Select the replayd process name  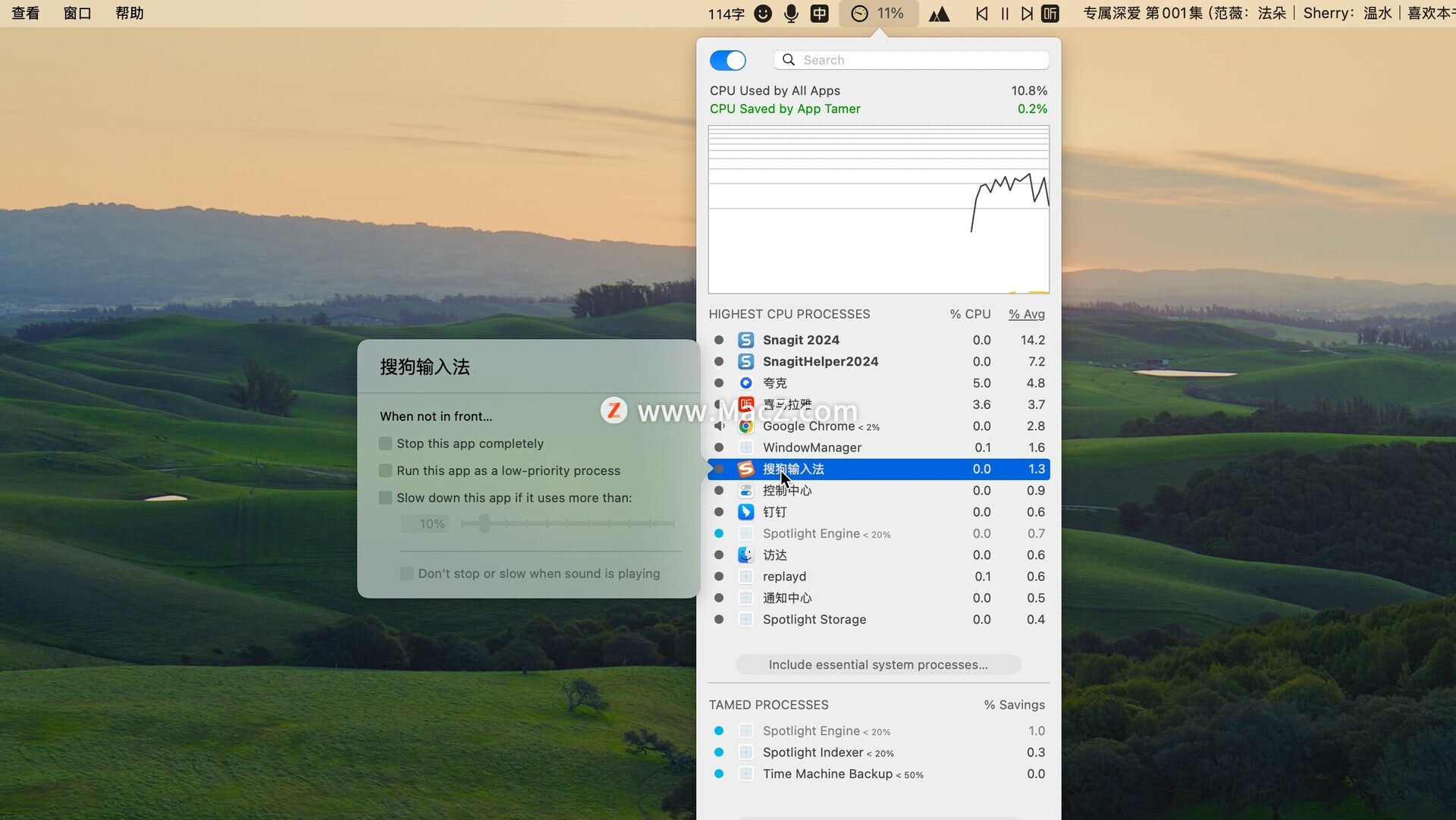pyautogui.click(x=784, y=577)
